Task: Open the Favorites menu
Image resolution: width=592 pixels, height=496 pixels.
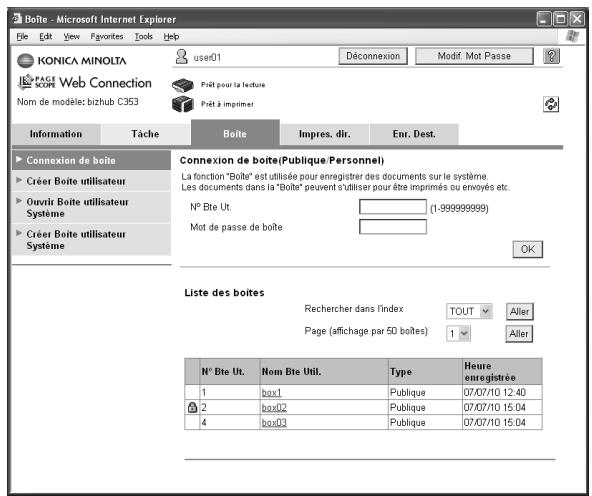Action: pos(107,37)
